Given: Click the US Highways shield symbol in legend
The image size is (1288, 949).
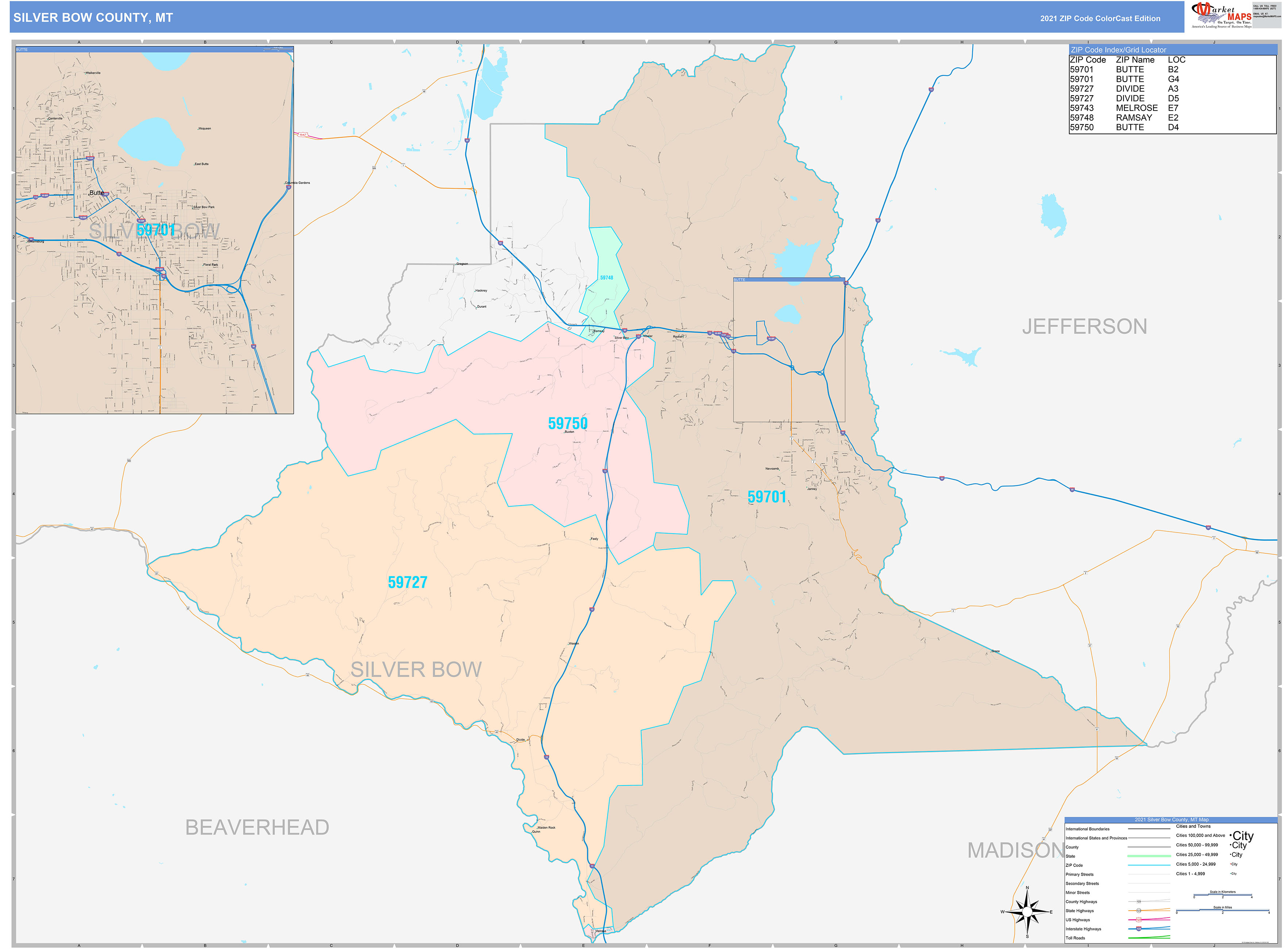Looking at the screenshot, I should click(1139, 919).
